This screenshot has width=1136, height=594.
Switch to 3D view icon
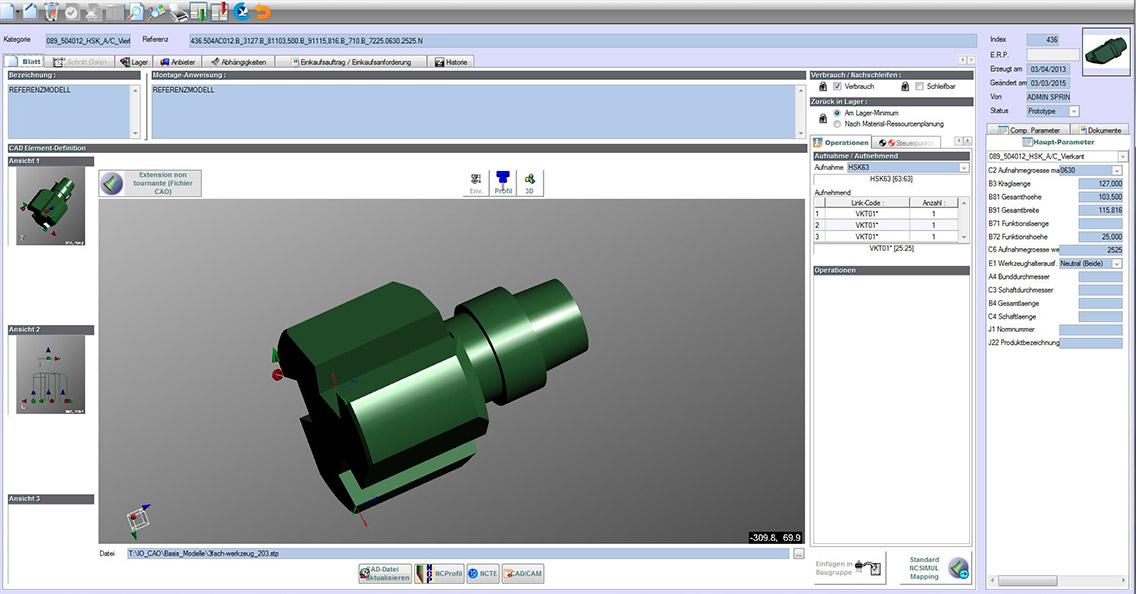point(530,182)
